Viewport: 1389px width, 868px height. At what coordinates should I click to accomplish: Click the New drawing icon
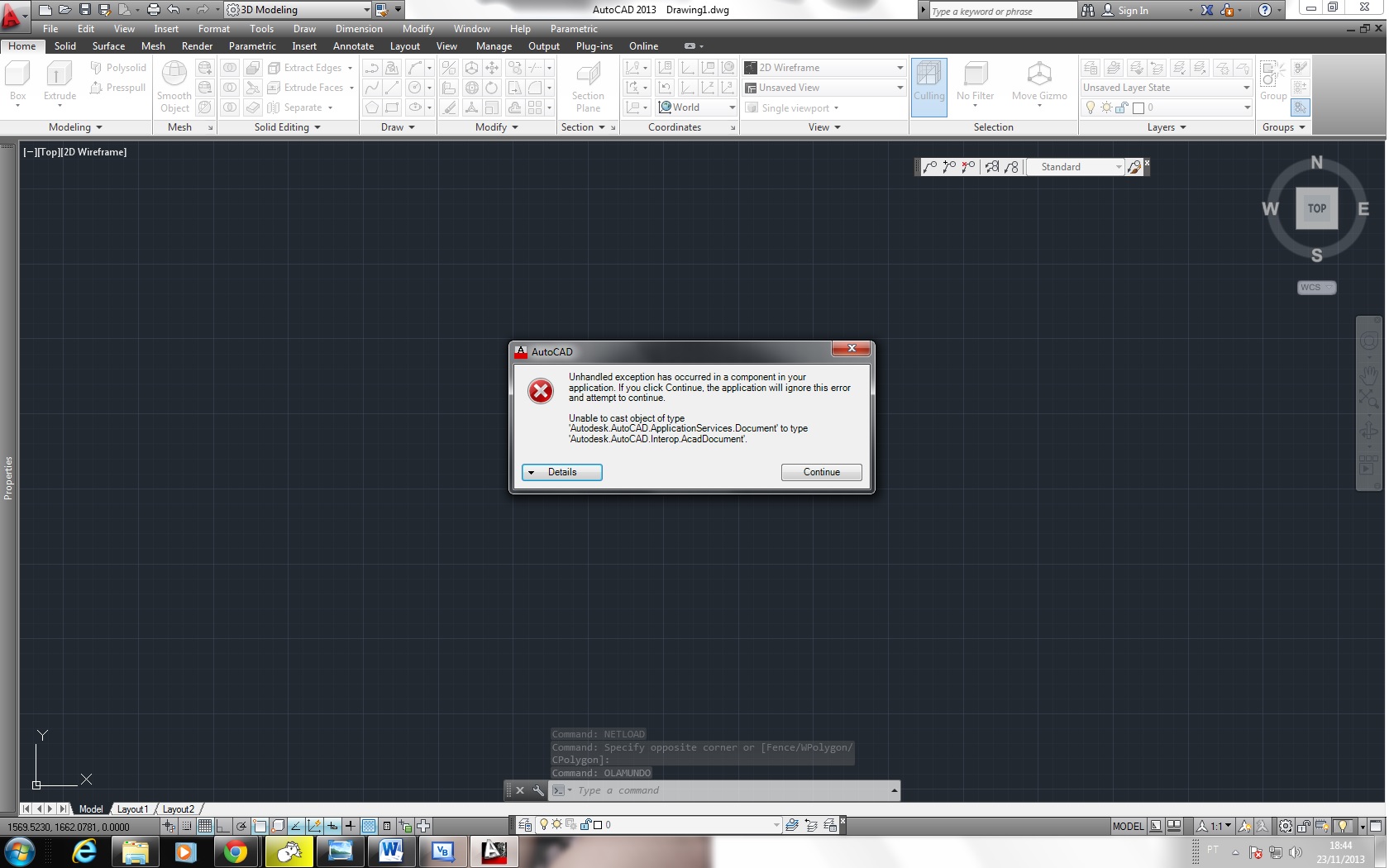[45, 10]
